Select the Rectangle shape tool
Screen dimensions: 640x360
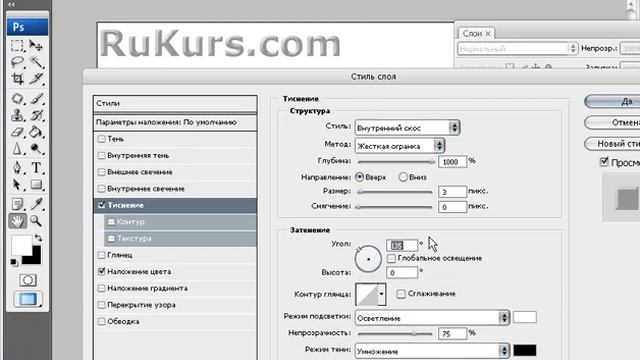pos(36,184)
